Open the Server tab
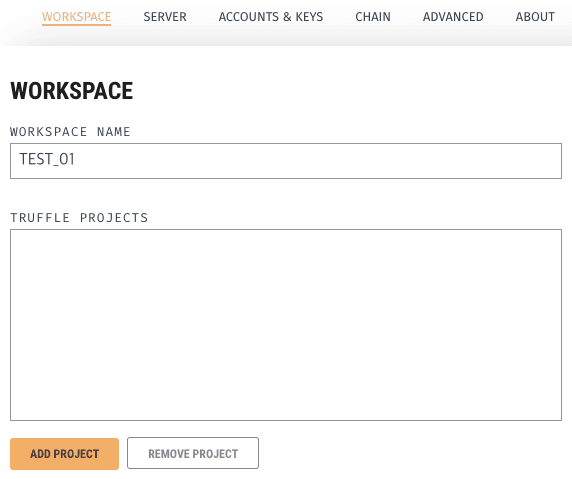The image size is (572, 479). click(165, 17)
